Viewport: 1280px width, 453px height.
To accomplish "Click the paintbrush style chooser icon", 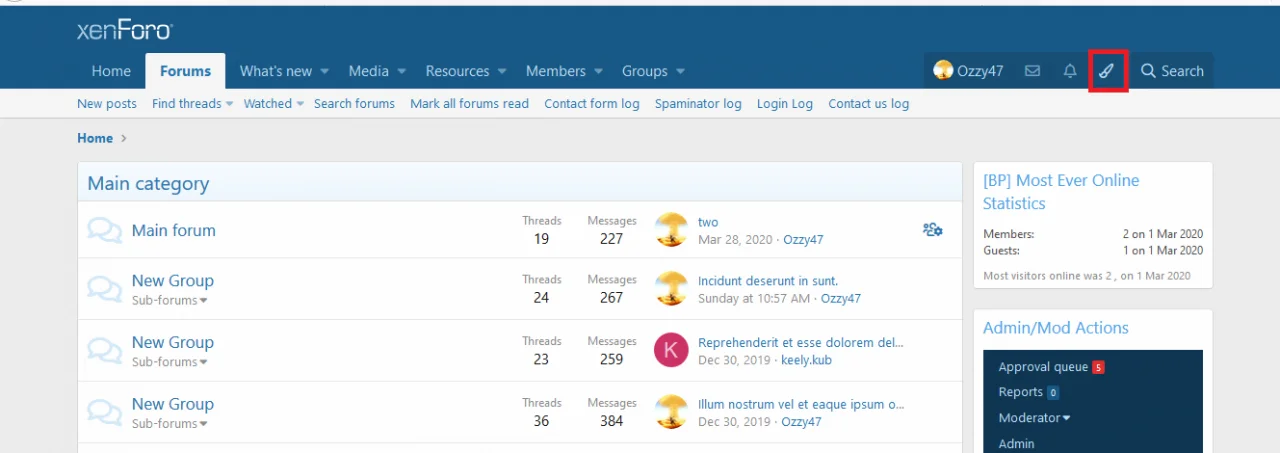I will coord(1107,71).
